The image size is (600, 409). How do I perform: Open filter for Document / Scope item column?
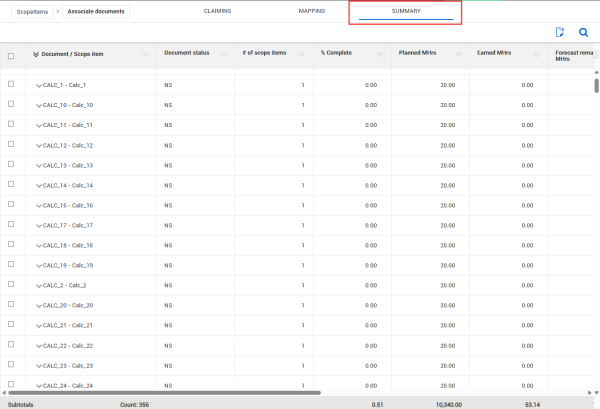145,55
